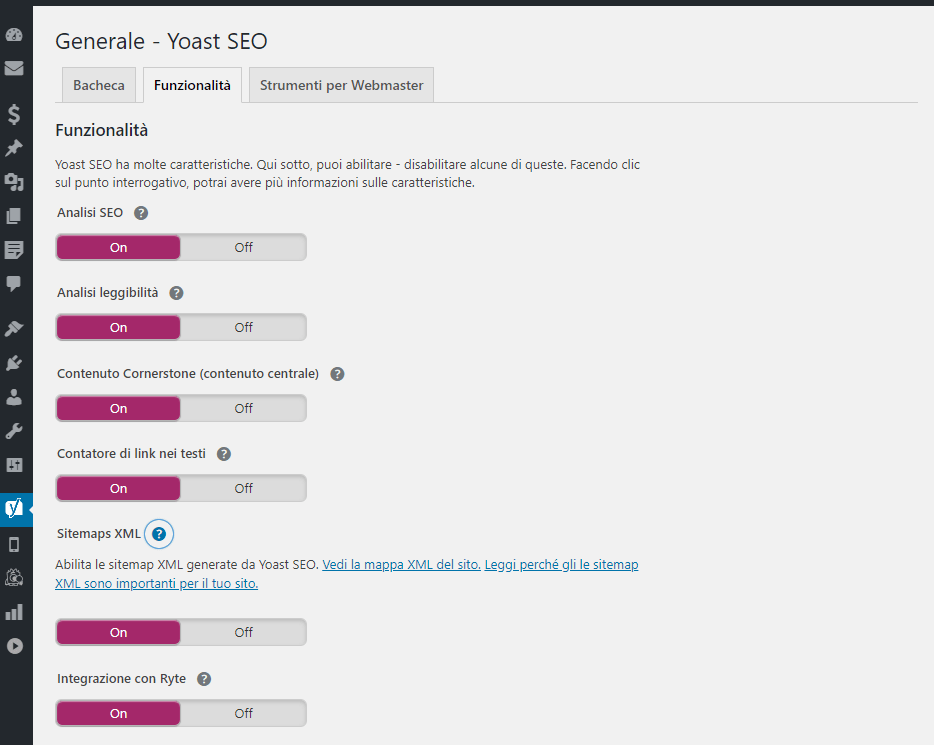Disable Integrazione con Ryte toggle

coord(243,713)
